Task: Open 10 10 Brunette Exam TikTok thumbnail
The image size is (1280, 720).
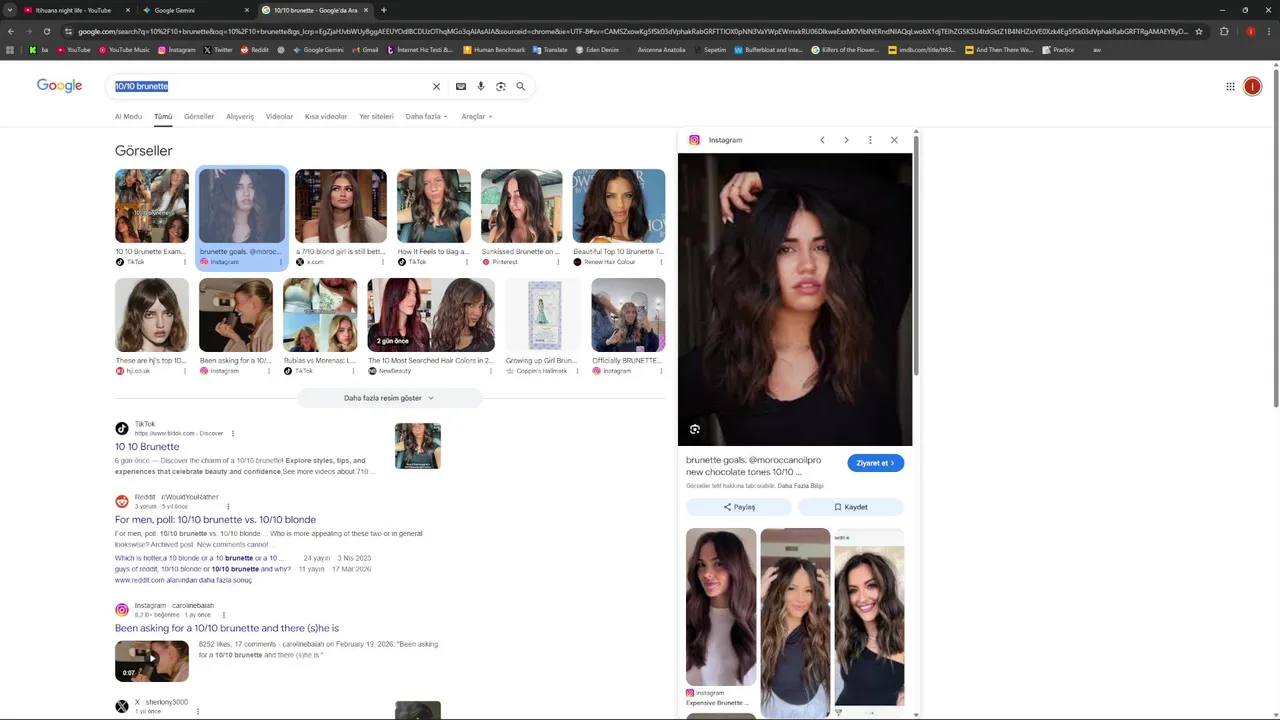Action: [x=152, y=206]
